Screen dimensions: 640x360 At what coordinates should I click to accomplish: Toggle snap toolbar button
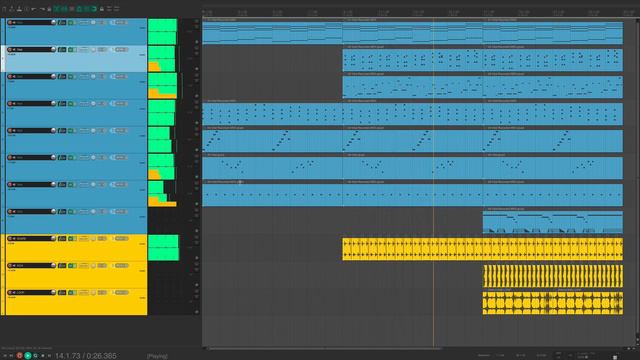point(94,9)
